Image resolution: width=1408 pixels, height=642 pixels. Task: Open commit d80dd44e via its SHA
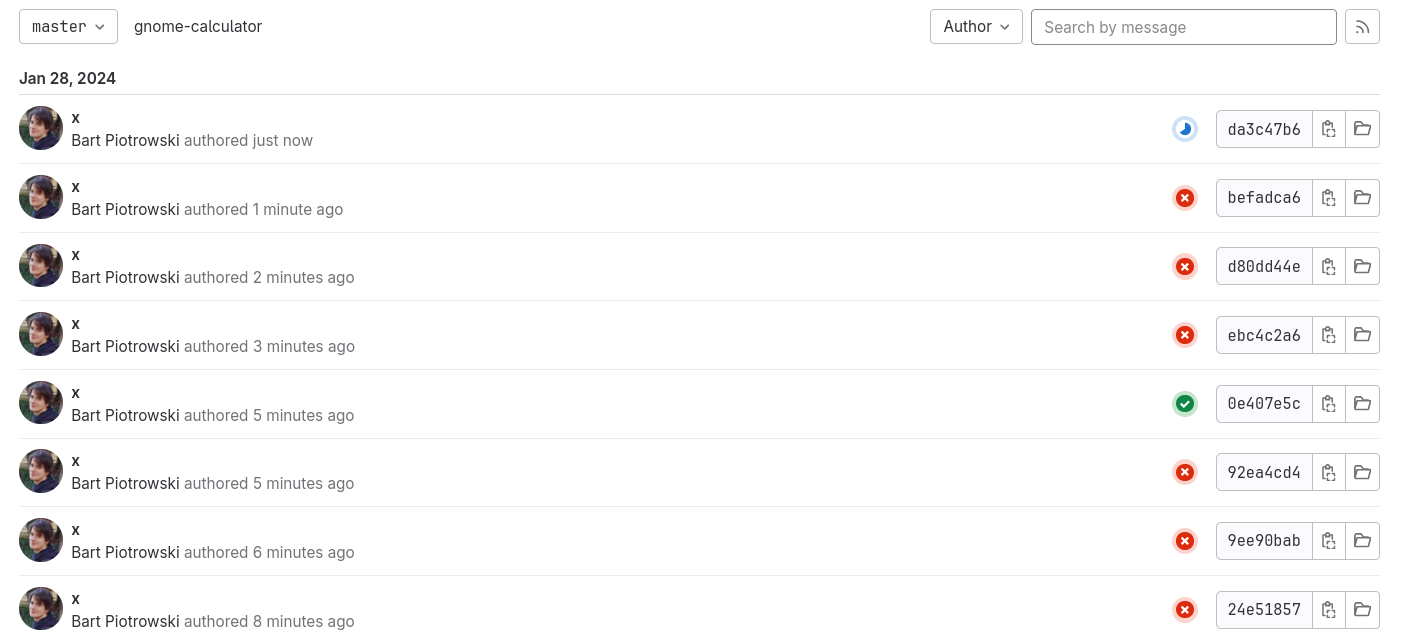(1264, 267)
